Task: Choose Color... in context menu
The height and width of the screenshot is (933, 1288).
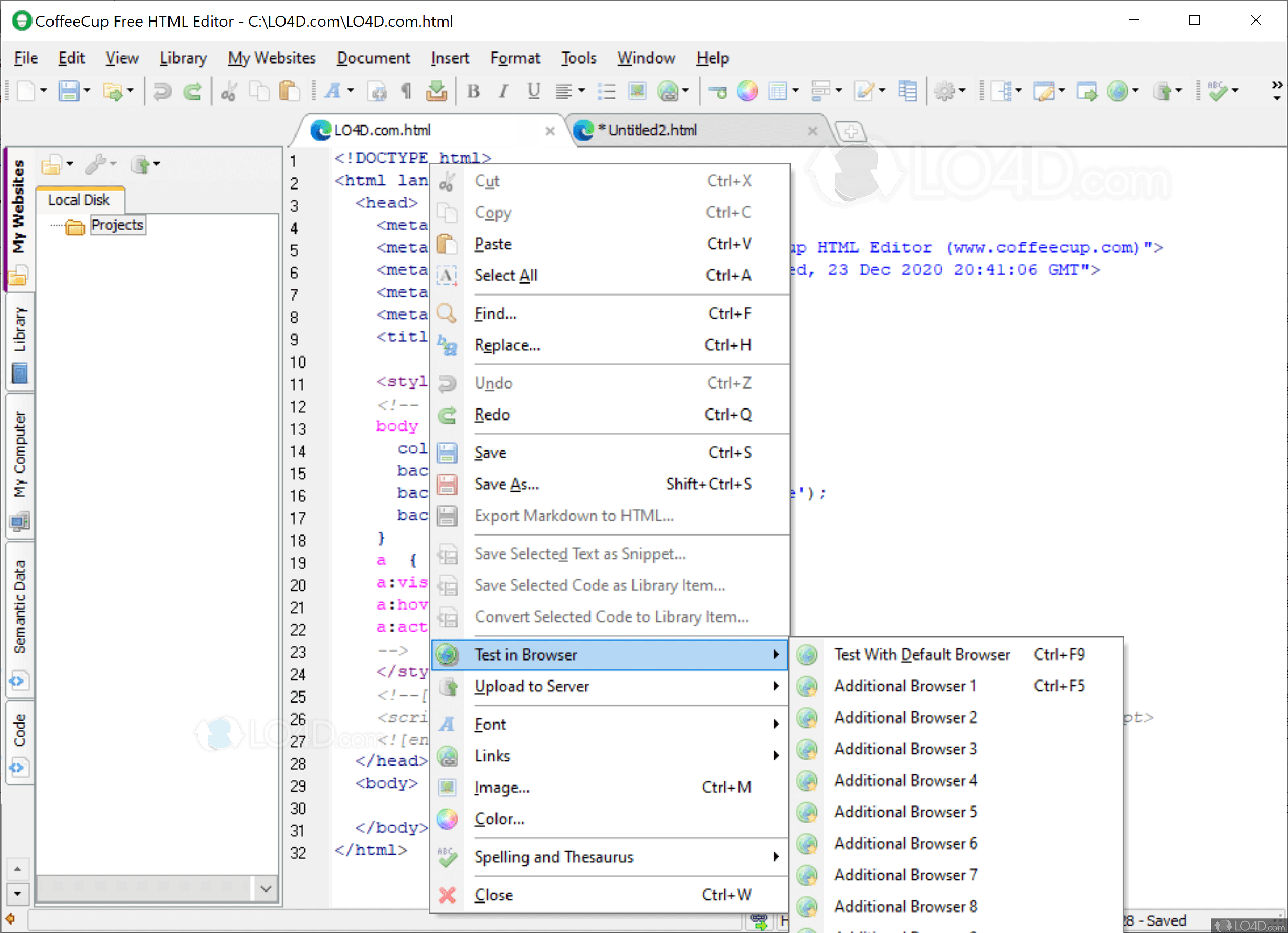Action: pyautogui.click(x=610, y=820)
